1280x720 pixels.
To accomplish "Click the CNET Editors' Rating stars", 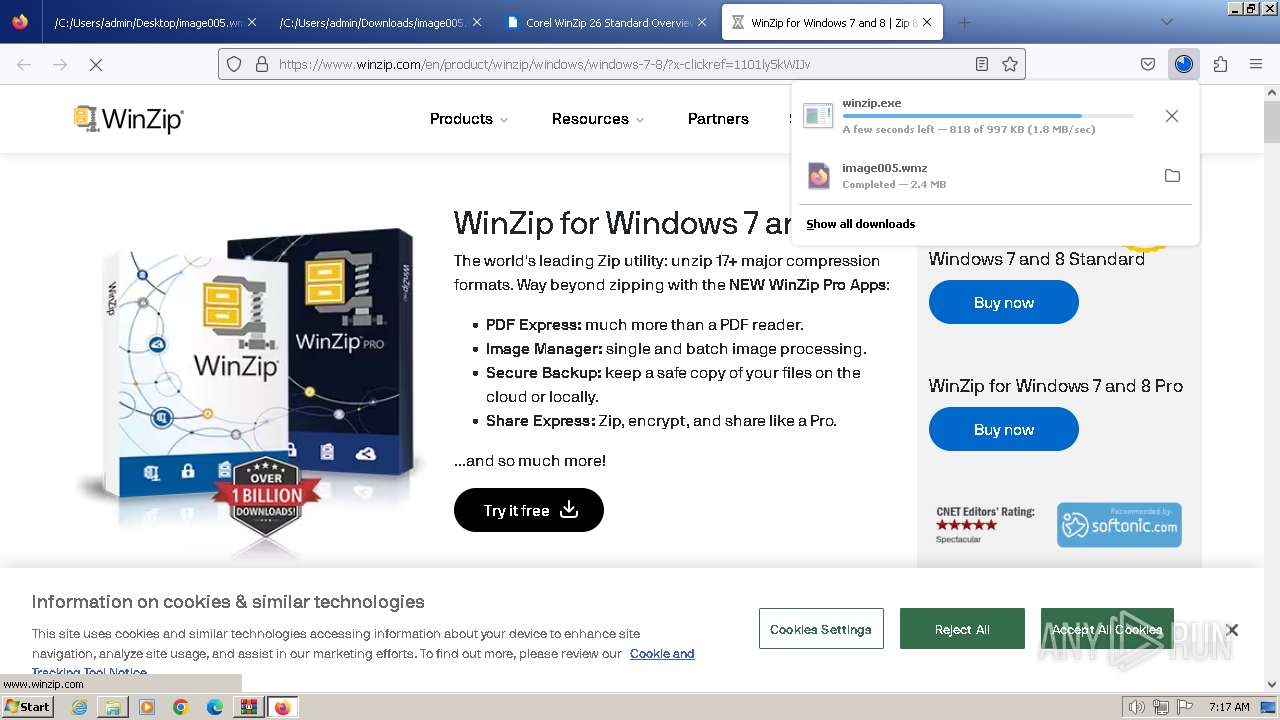I will pos(966,525).
